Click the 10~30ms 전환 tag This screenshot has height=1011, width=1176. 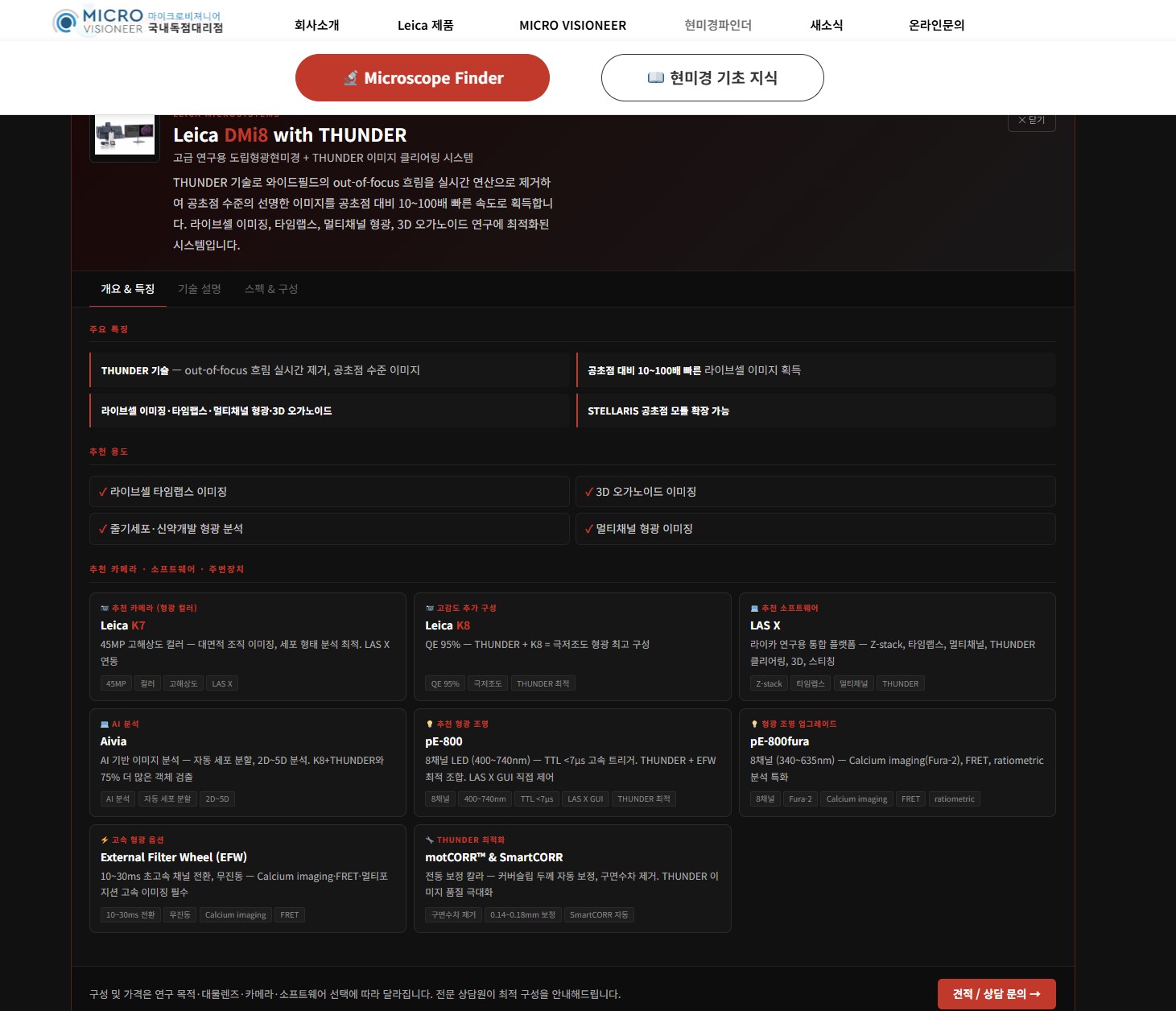(x=130, y=915)
